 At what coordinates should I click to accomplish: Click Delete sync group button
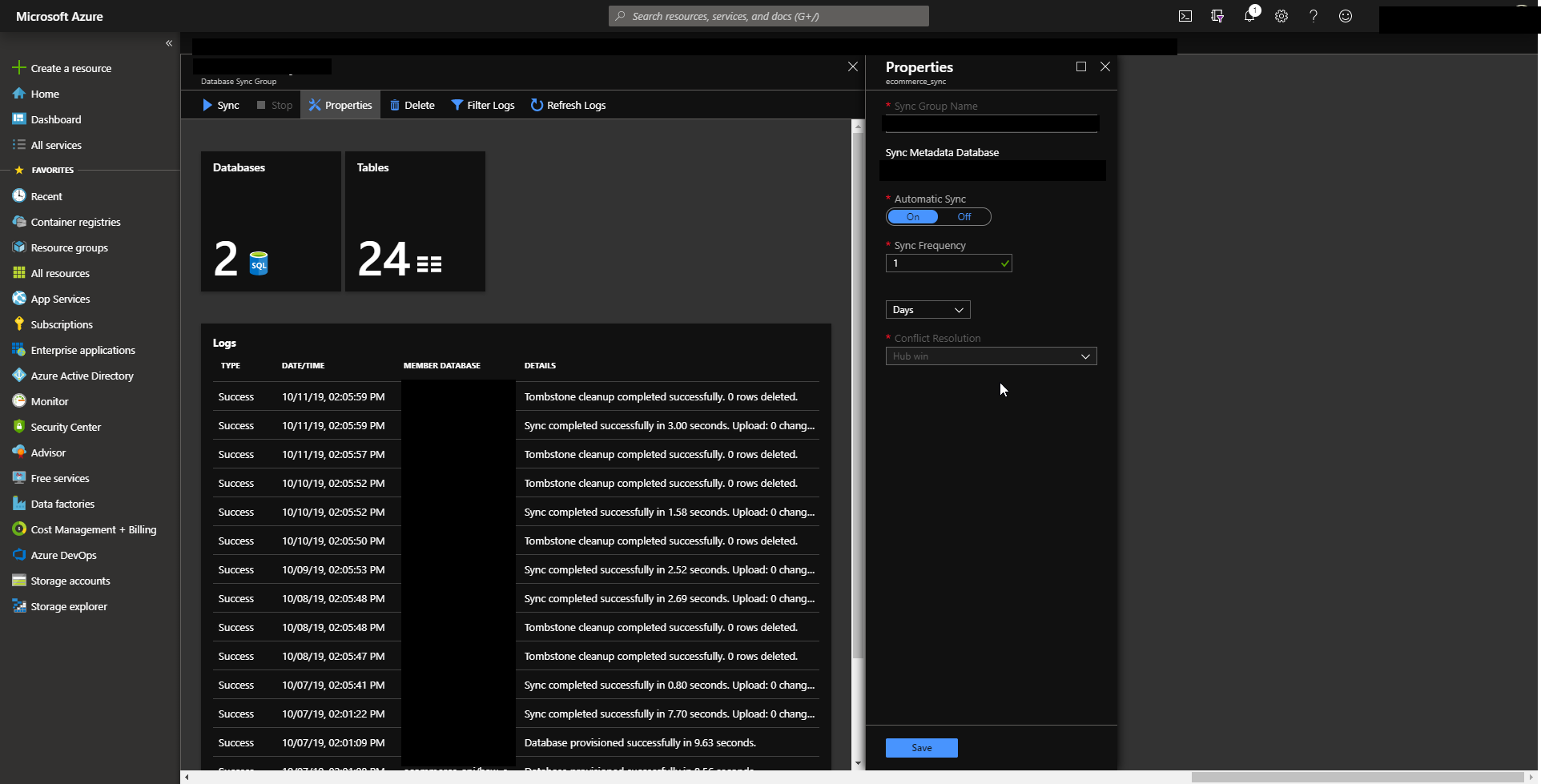[412, 105]
